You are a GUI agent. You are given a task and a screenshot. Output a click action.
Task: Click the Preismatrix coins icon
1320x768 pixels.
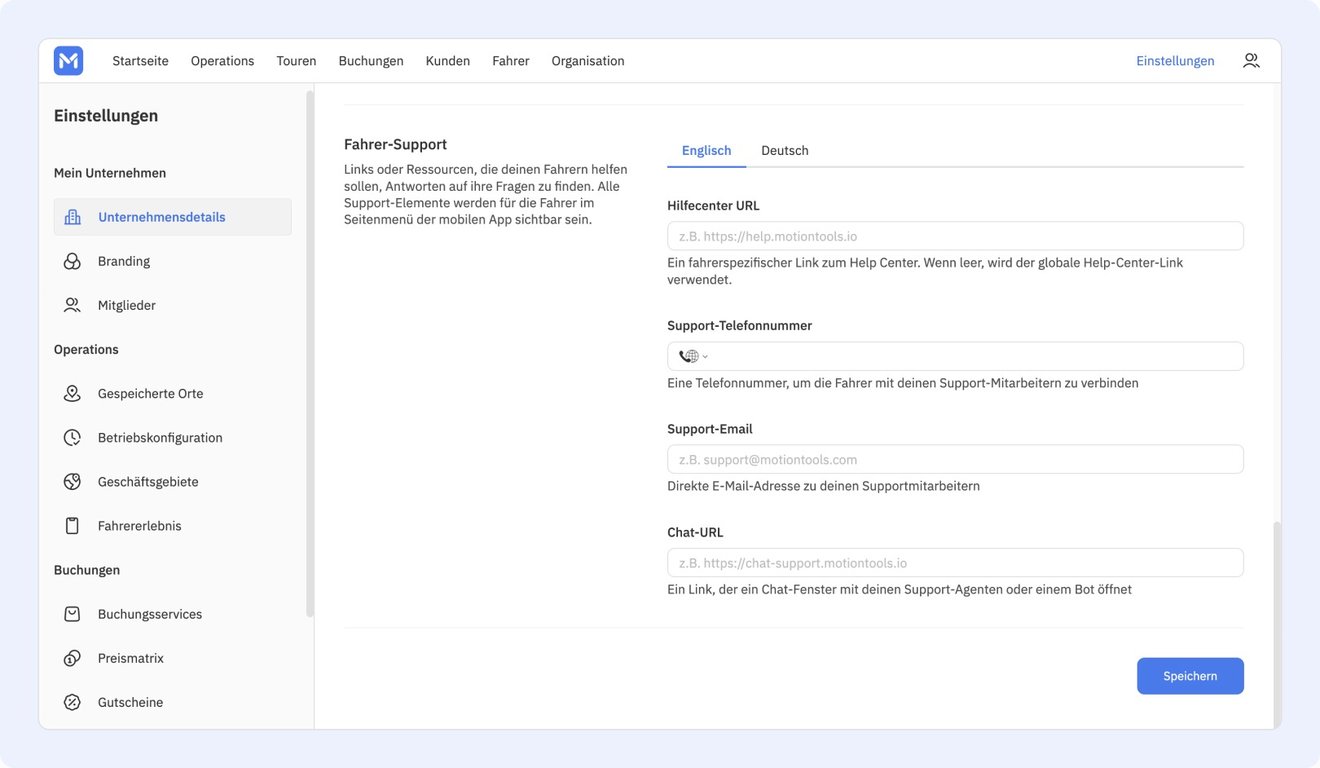(x=72, y=658)
